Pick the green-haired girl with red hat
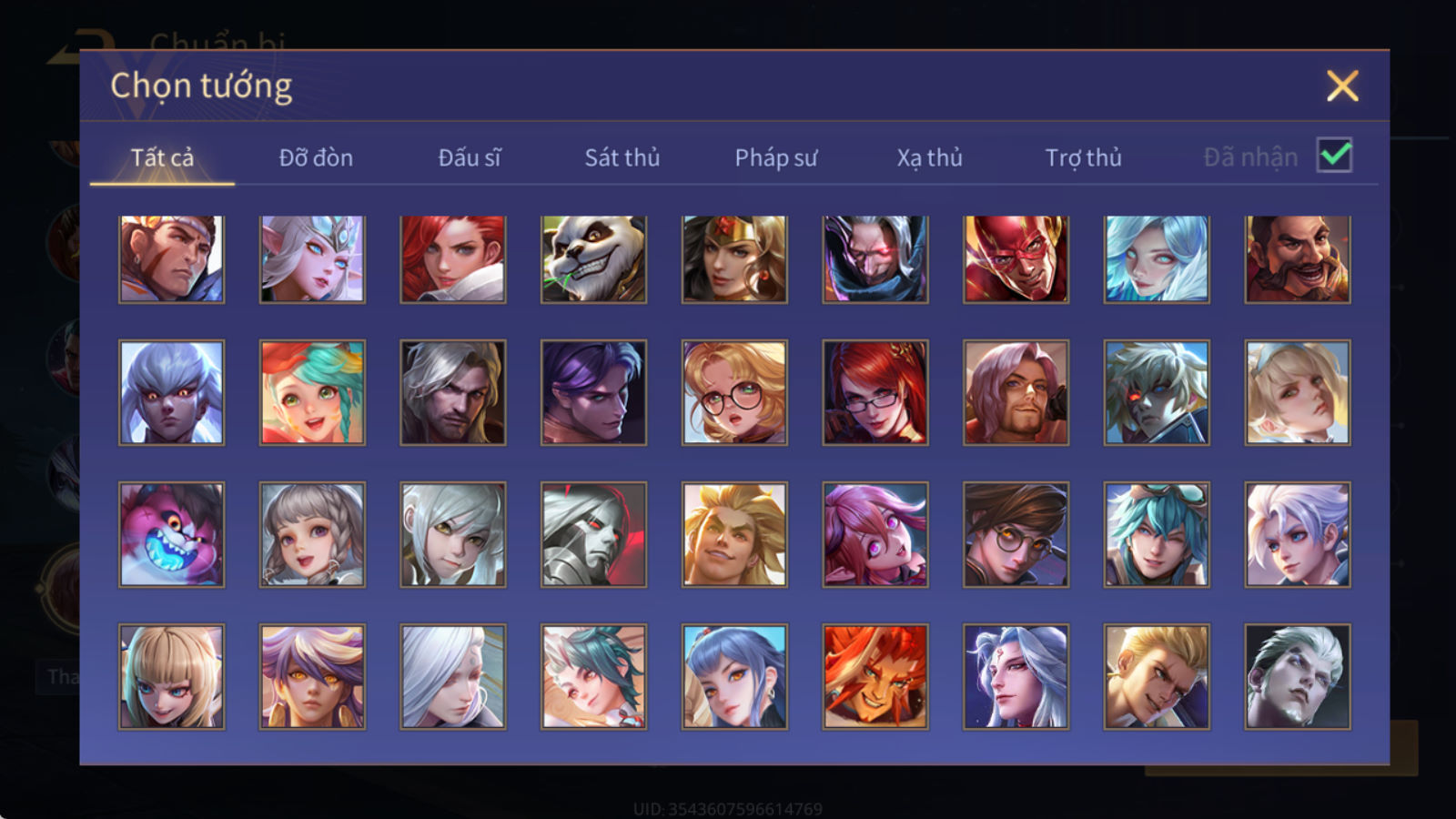 [x=312, y=392]
